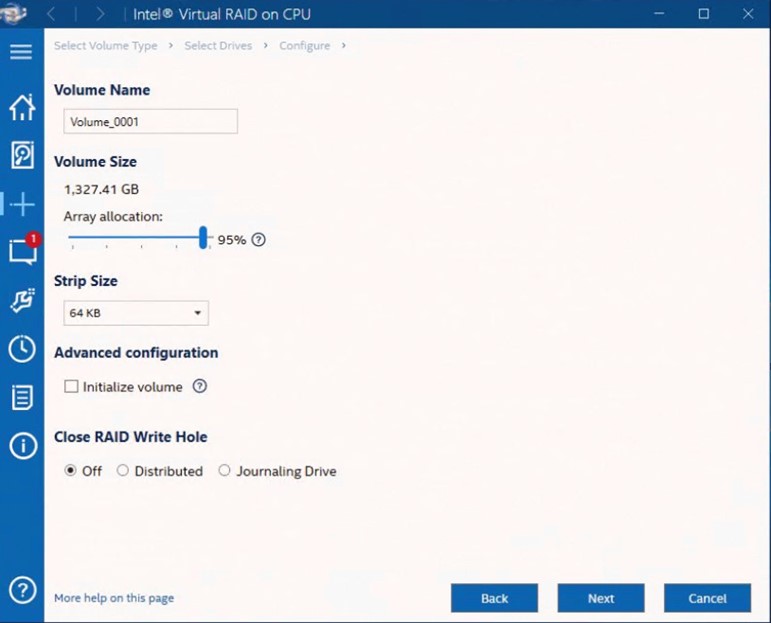Open the hamburger menu in the sidebar
This screenshot has width=771, height=623.
pos(21,52)
